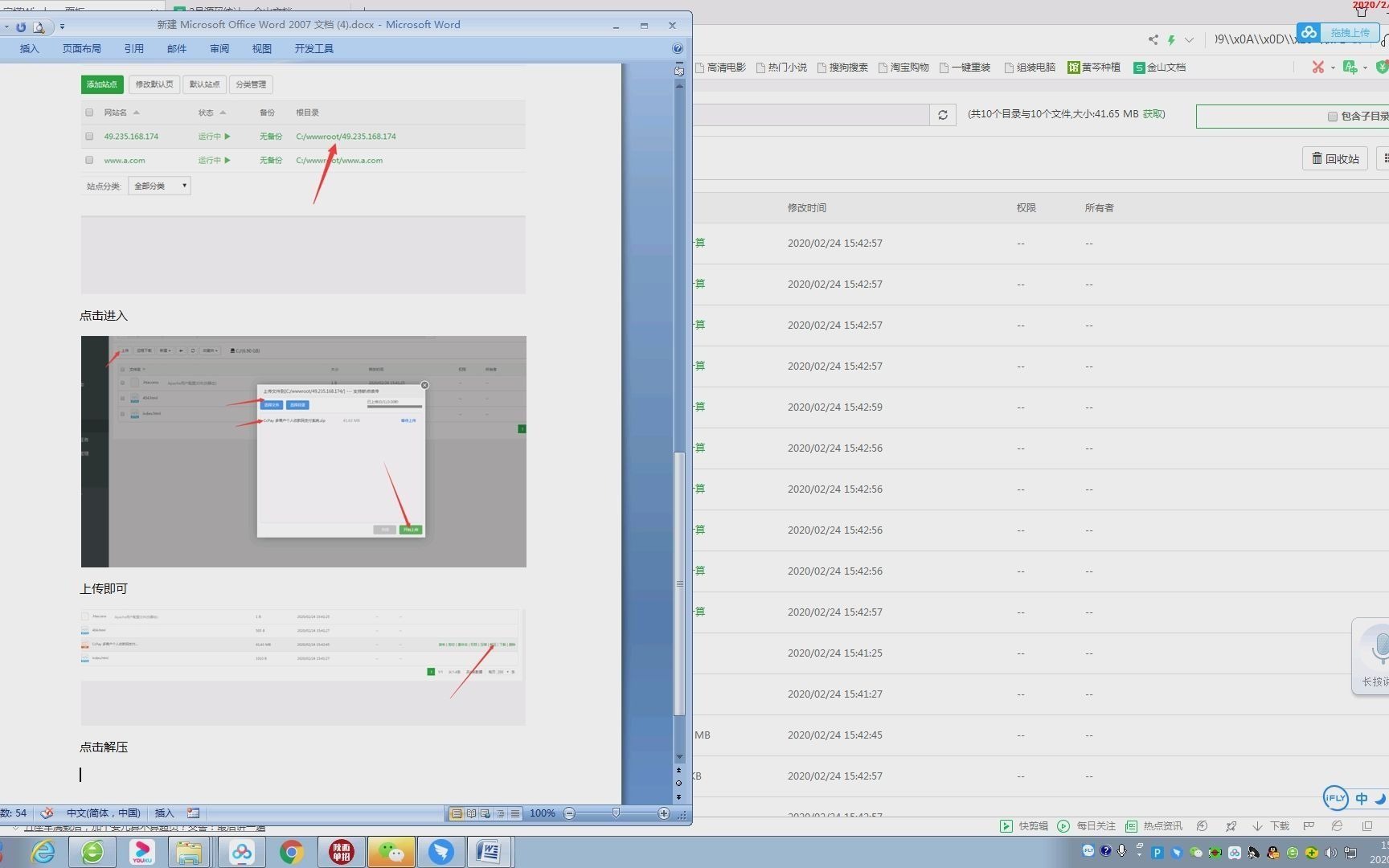1389x868 pixels.
Task: Click the Select Browse Object circle button
Action: pyautogui.click(x=679, y=783)
